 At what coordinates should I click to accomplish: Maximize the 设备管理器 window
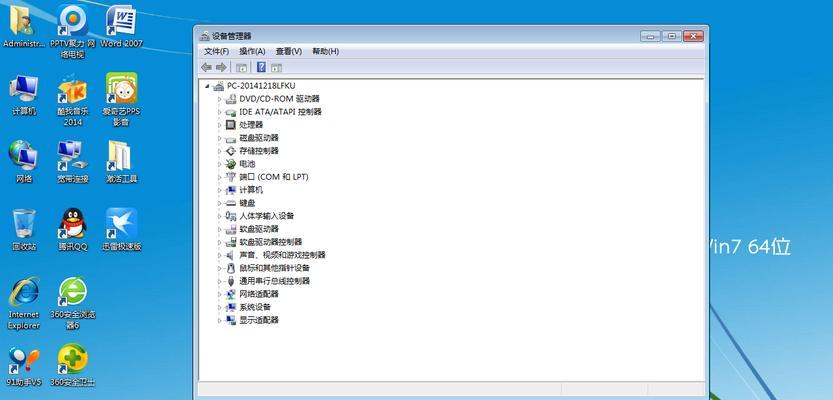tap(672, 36)
